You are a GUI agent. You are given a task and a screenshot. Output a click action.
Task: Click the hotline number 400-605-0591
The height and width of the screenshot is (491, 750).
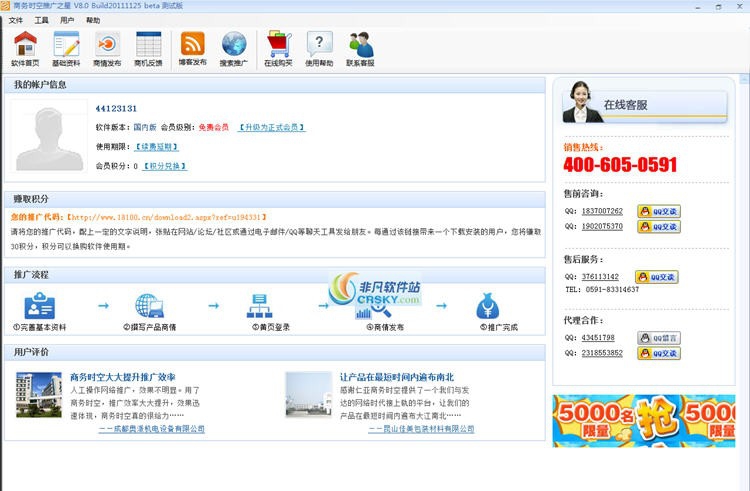click(x=620, y=165)
